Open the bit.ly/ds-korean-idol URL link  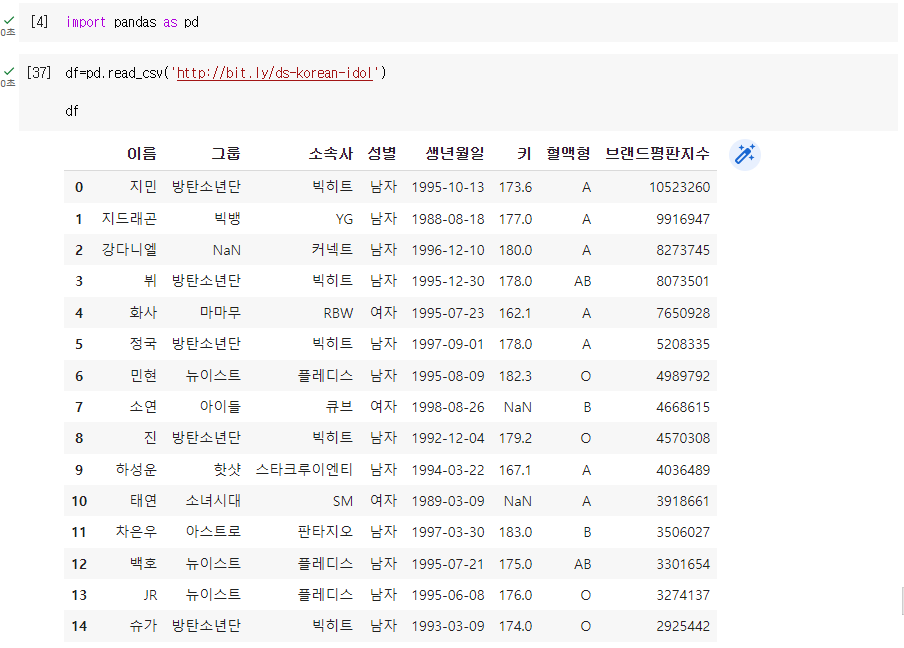[x=274, y=73]
